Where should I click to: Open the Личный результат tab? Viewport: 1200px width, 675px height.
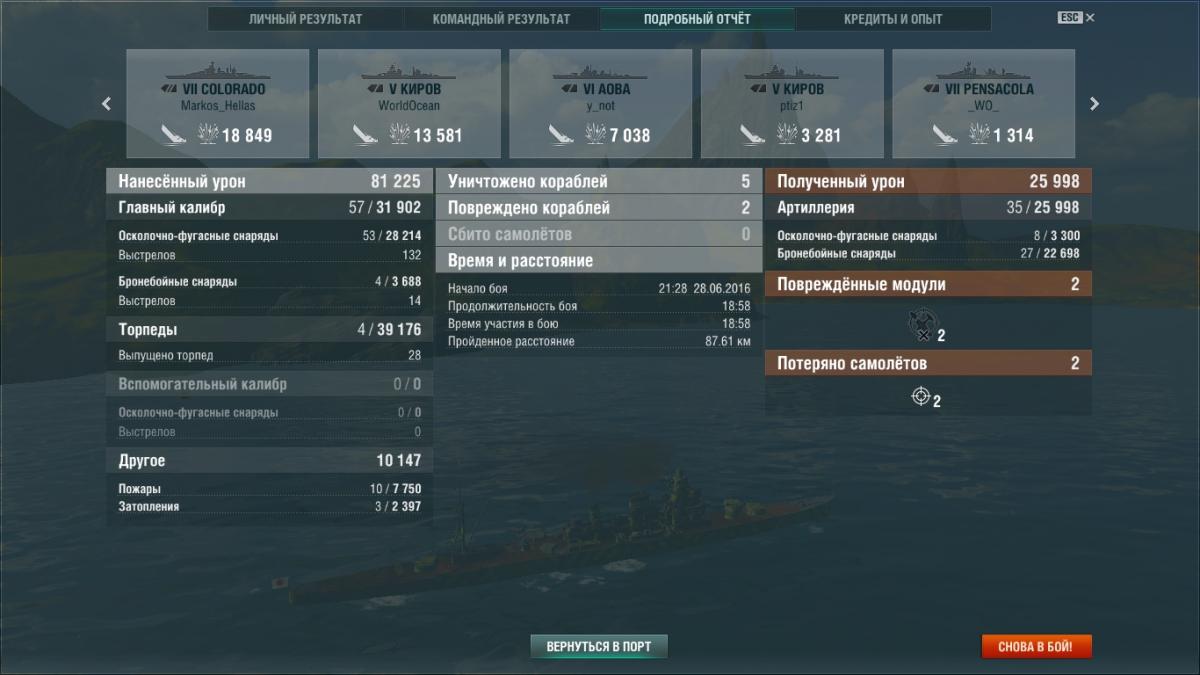pos(306,19)
